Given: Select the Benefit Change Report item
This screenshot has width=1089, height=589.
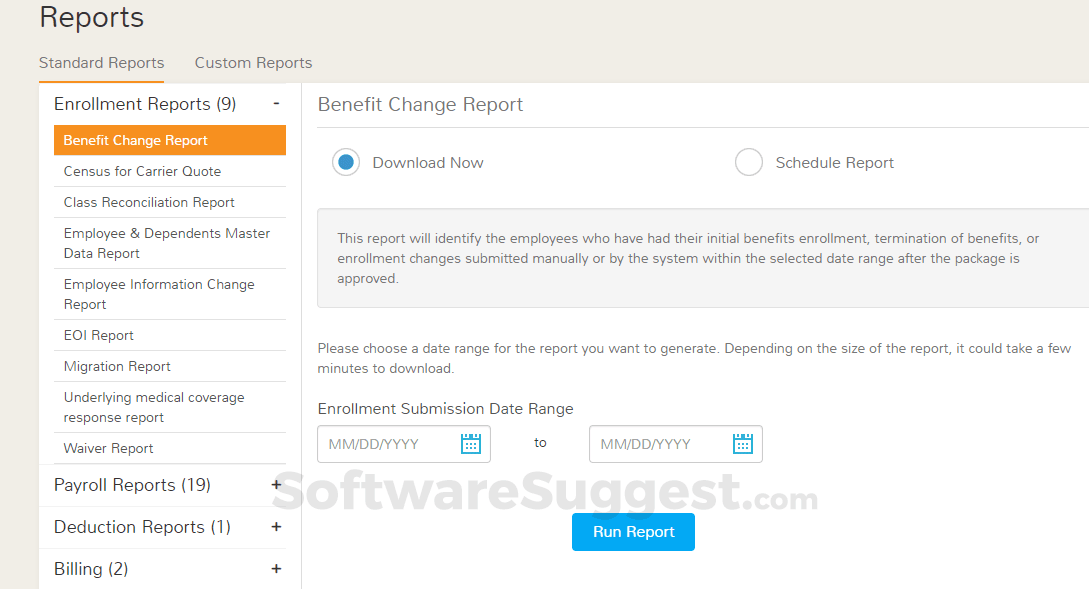Looking at the screenshot, I should tap(169, 140).
